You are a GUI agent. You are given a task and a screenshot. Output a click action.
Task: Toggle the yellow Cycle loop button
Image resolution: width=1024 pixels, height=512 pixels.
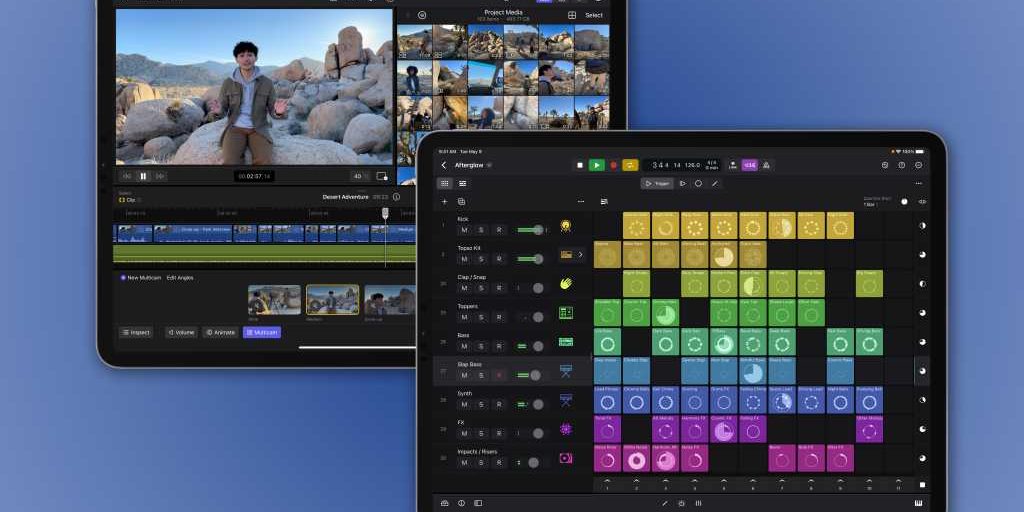click(630, 165)
